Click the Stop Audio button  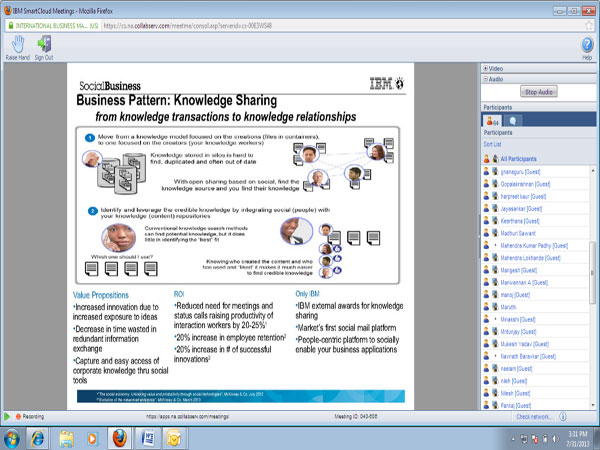coord(538,92)
